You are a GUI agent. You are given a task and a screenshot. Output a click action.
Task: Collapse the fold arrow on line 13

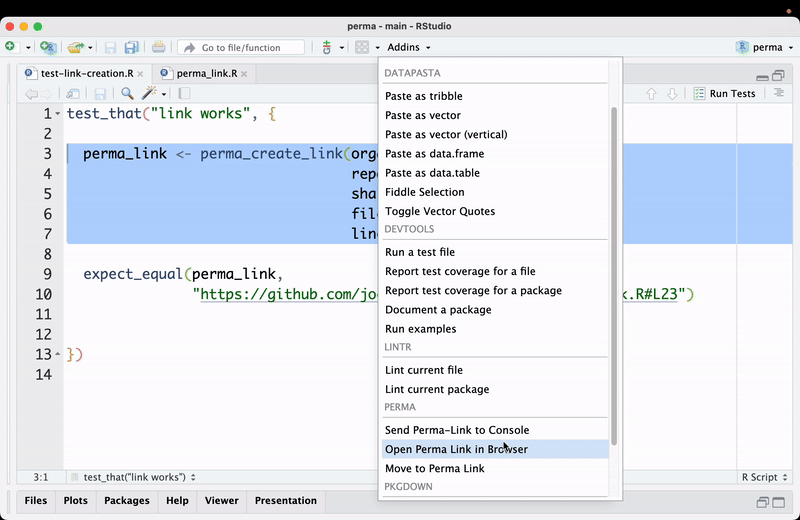coord(58,354)
